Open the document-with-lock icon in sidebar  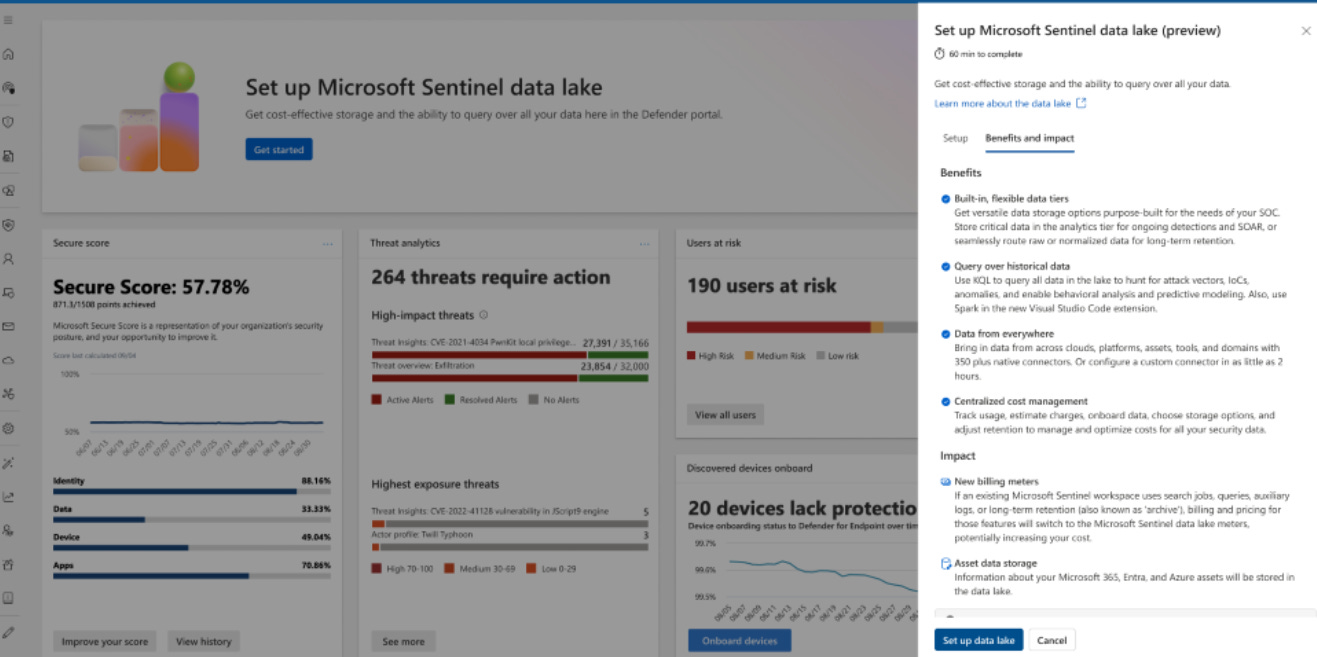click(x=8, y=156)
